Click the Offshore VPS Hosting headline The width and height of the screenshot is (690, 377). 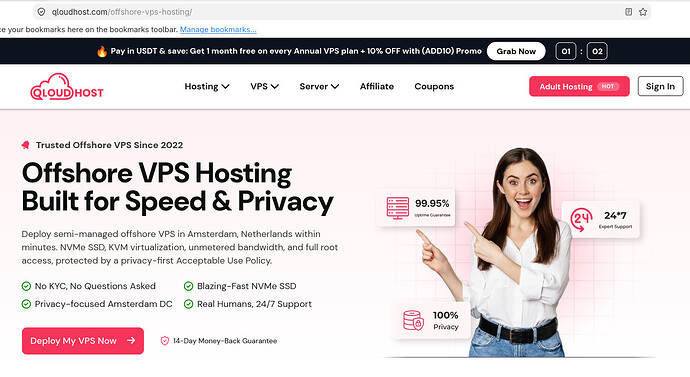point(178,187)
